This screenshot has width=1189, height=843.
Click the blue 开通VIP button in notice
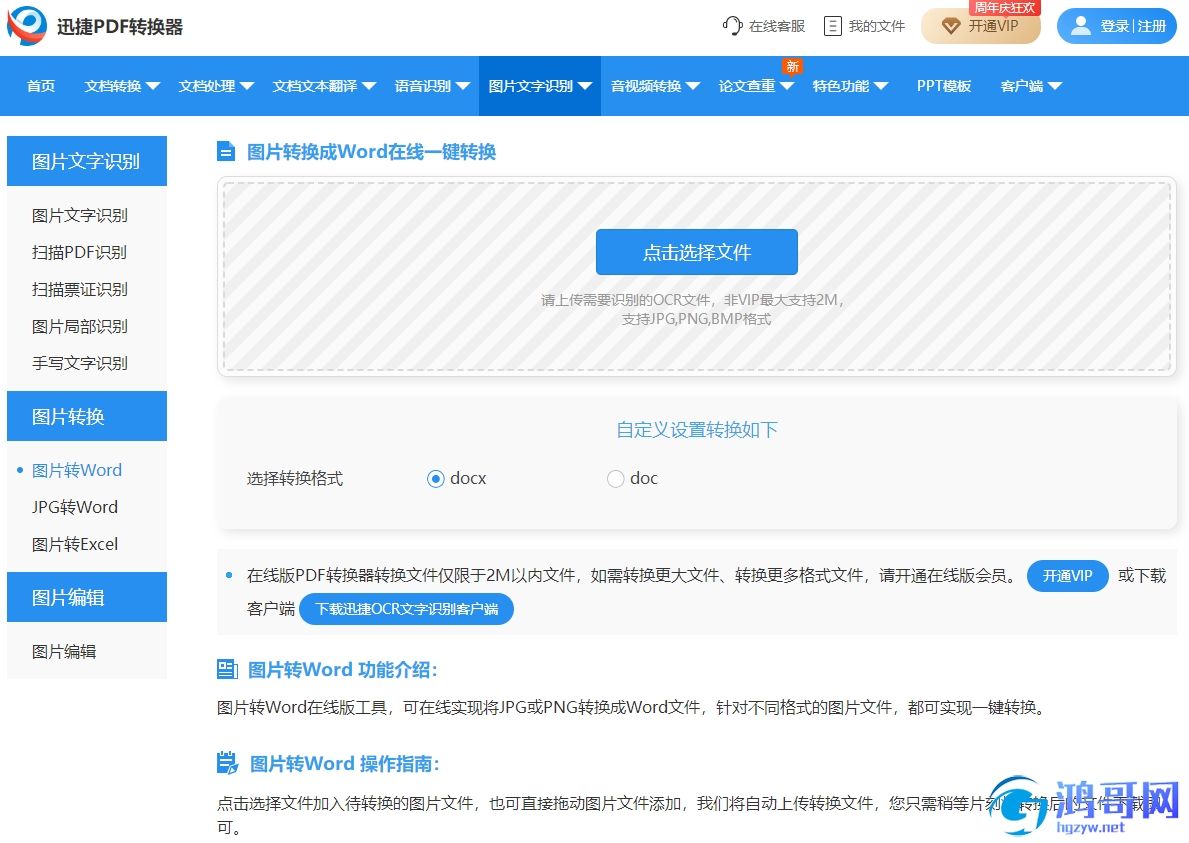pos(1067,576)
